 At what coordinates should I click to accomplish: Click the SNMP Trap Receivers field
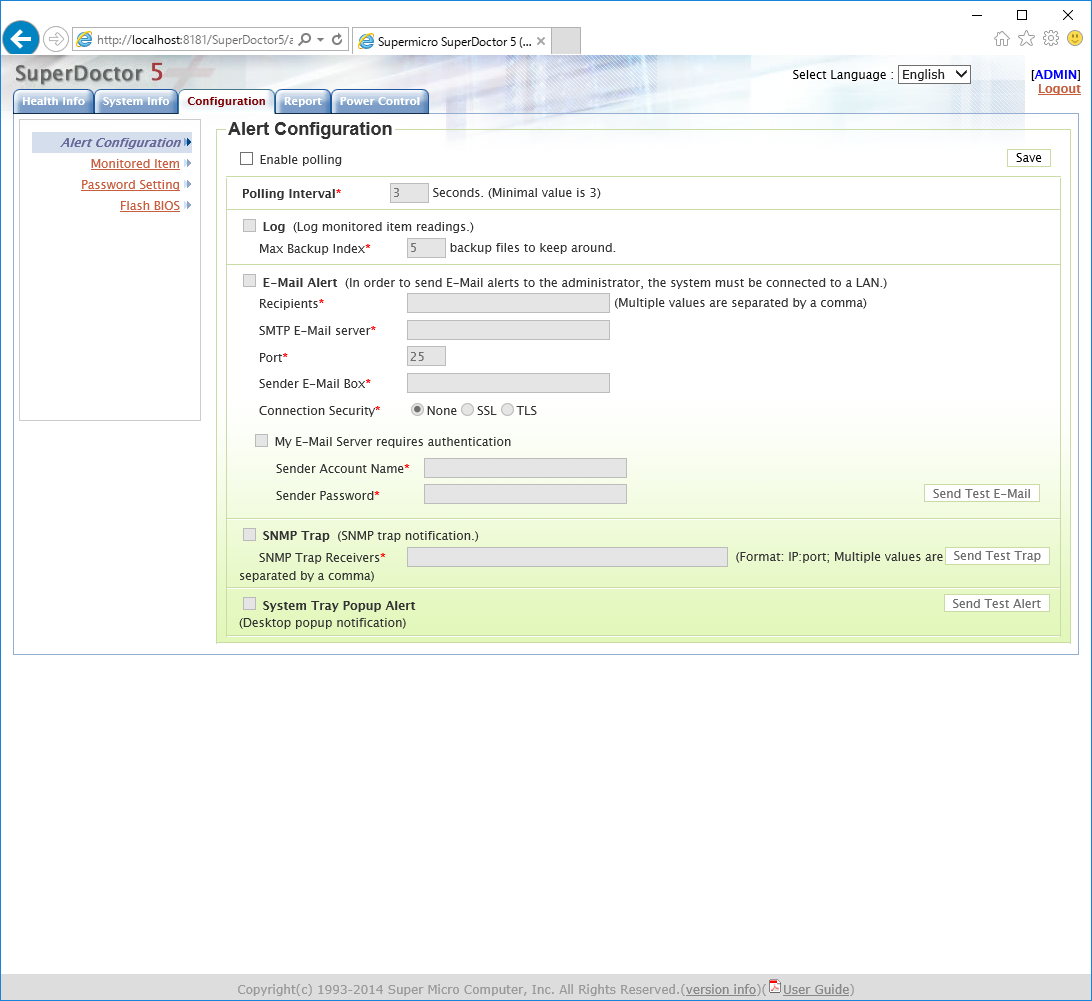(x=567, y=557)
